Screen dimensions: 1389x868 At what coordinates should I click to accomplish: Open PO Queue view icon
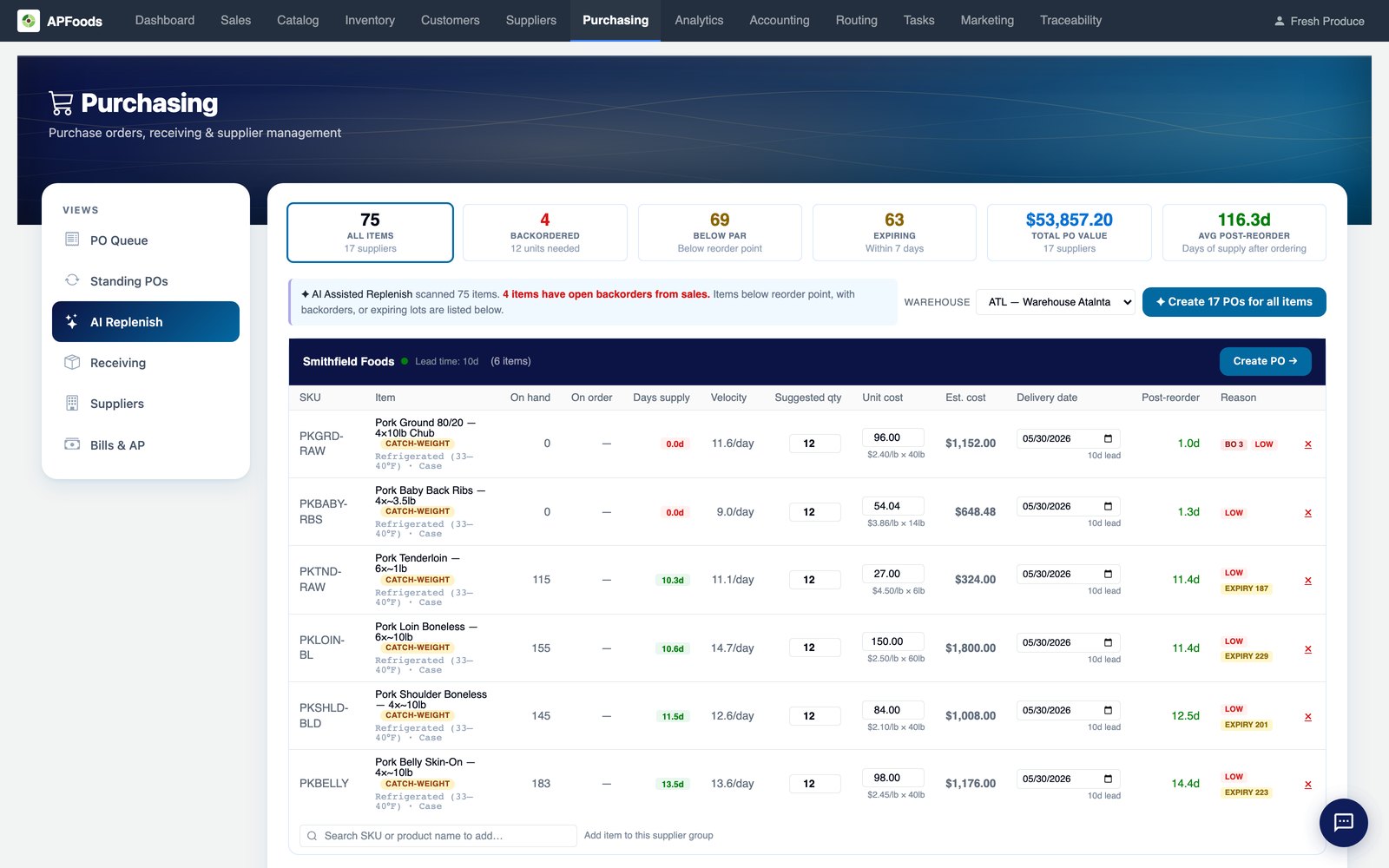click(x=72, y=240)
